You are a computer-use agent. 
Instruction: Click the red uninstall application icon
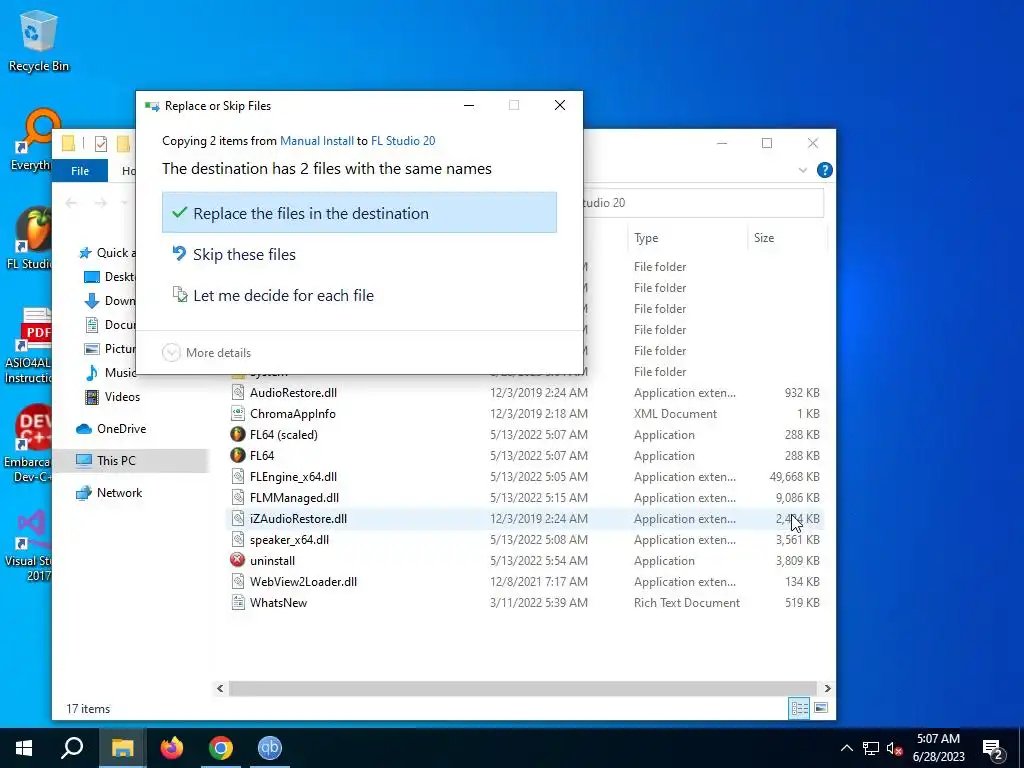[238, 560]
